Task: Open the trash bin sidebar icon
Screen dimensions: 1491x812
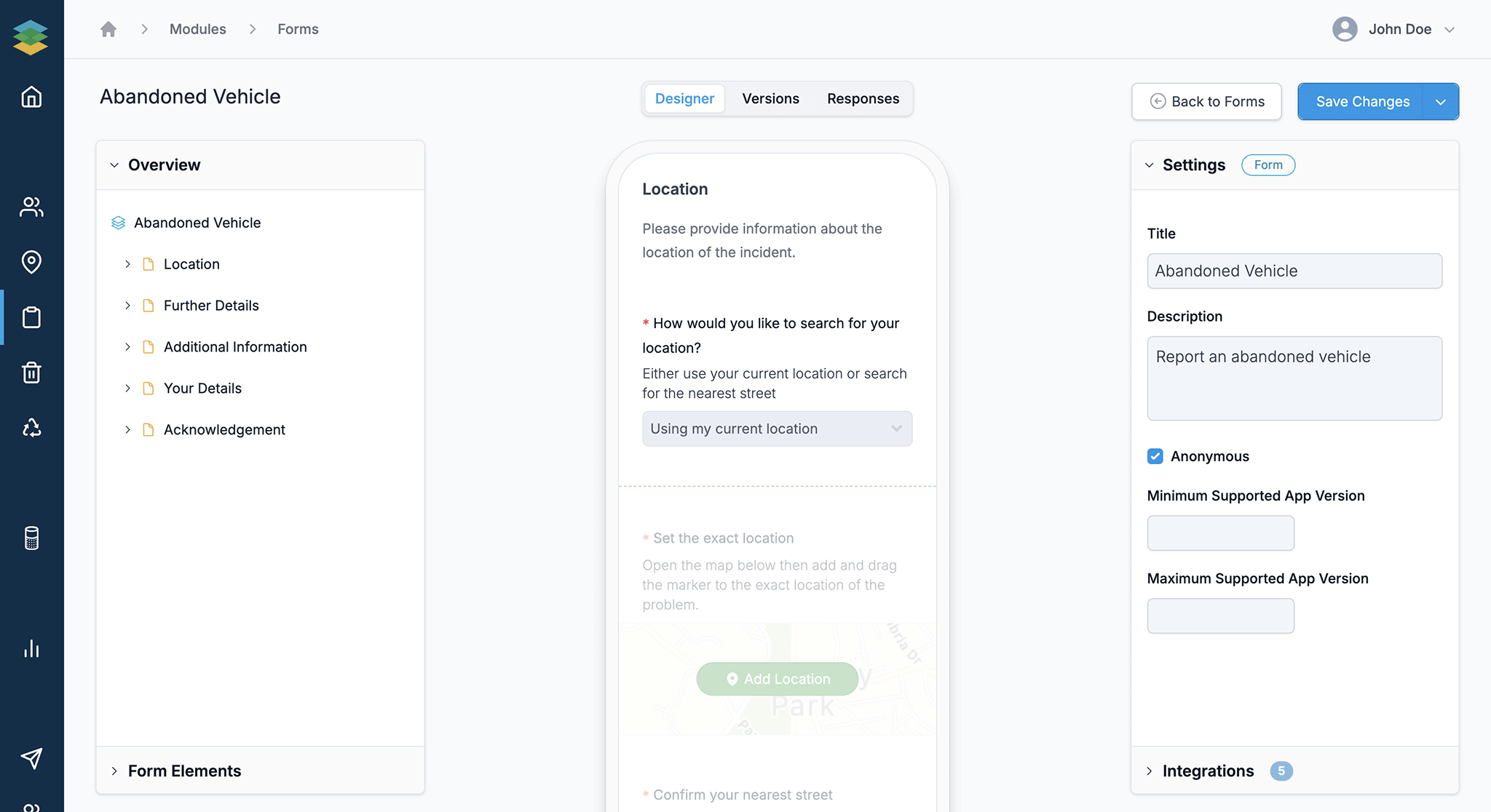Action: click(31, 373)
